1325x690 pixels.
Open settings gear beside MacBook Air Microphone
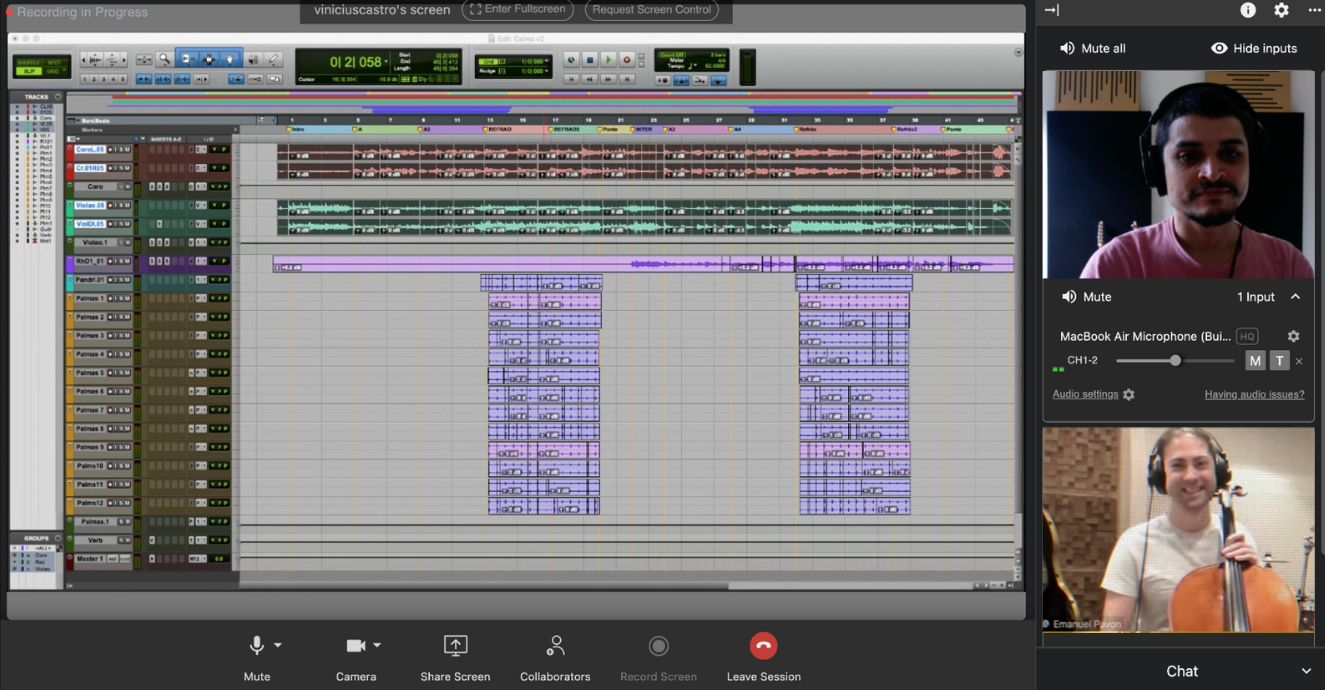tap(1293, 336)
